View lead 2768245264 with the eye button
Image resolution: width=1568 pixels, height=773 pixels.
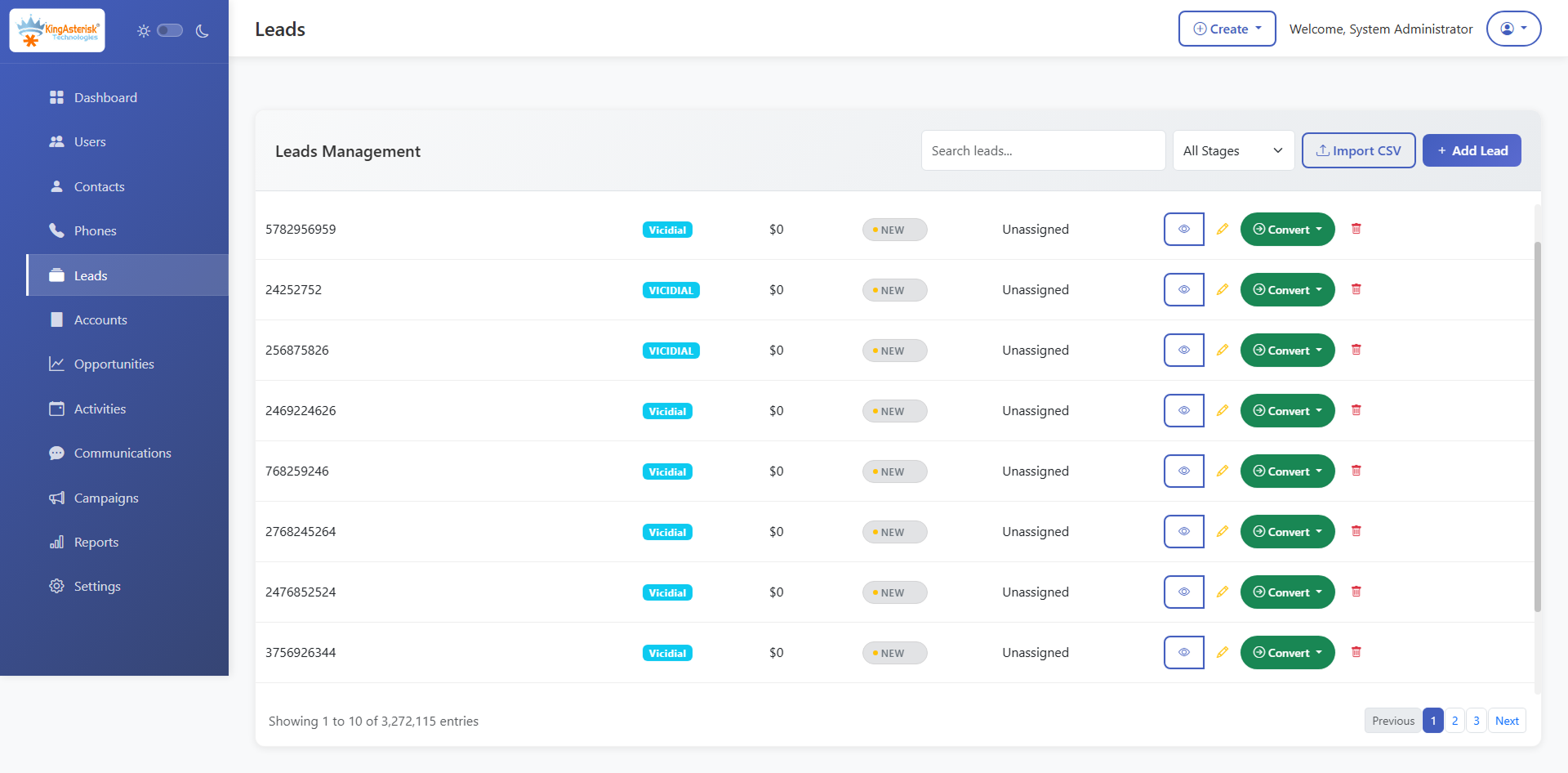coord(1183,532)
